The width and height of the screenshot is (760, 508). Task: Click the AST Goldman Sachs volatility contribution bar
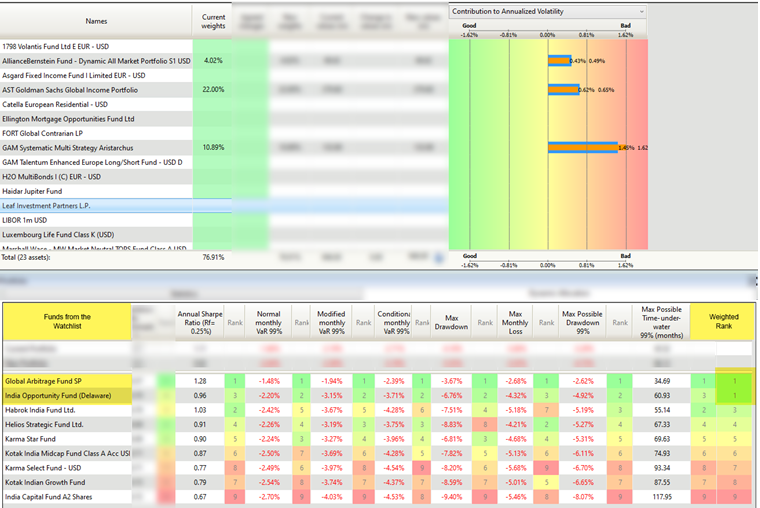click(x=563, y=90)
